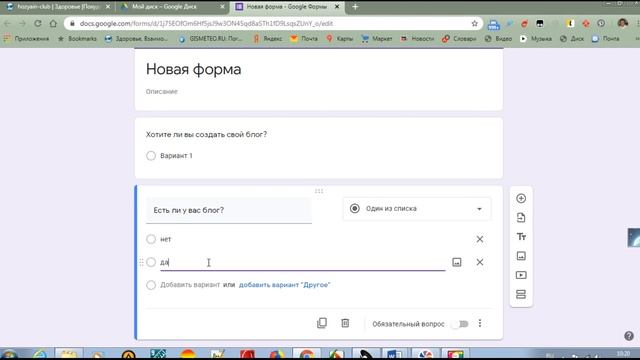Click the import questions icon

pyautogui.click(x=521, y=218)
